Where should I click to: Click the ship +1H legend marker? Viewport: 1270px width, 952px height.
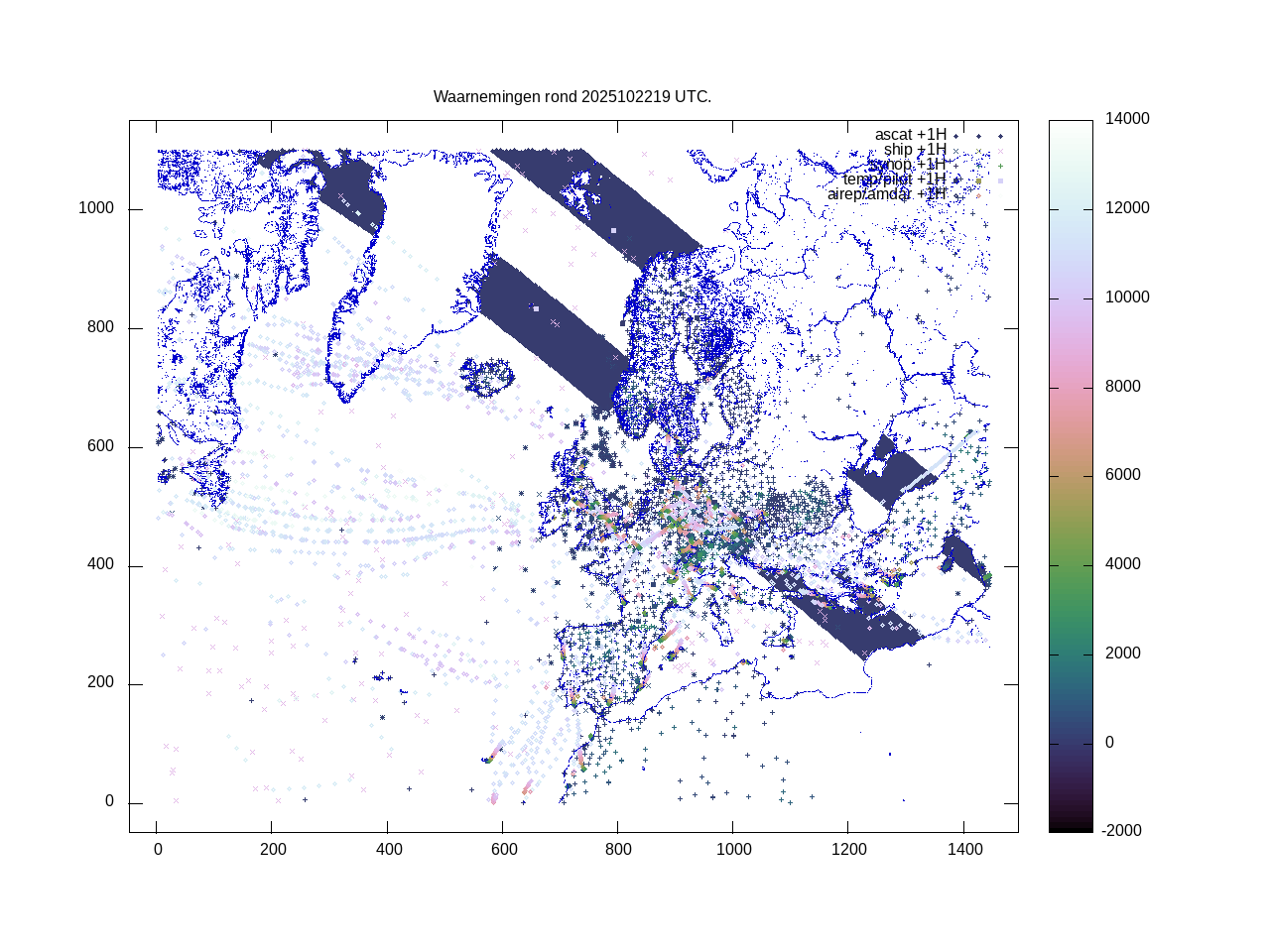coord(977,151)
